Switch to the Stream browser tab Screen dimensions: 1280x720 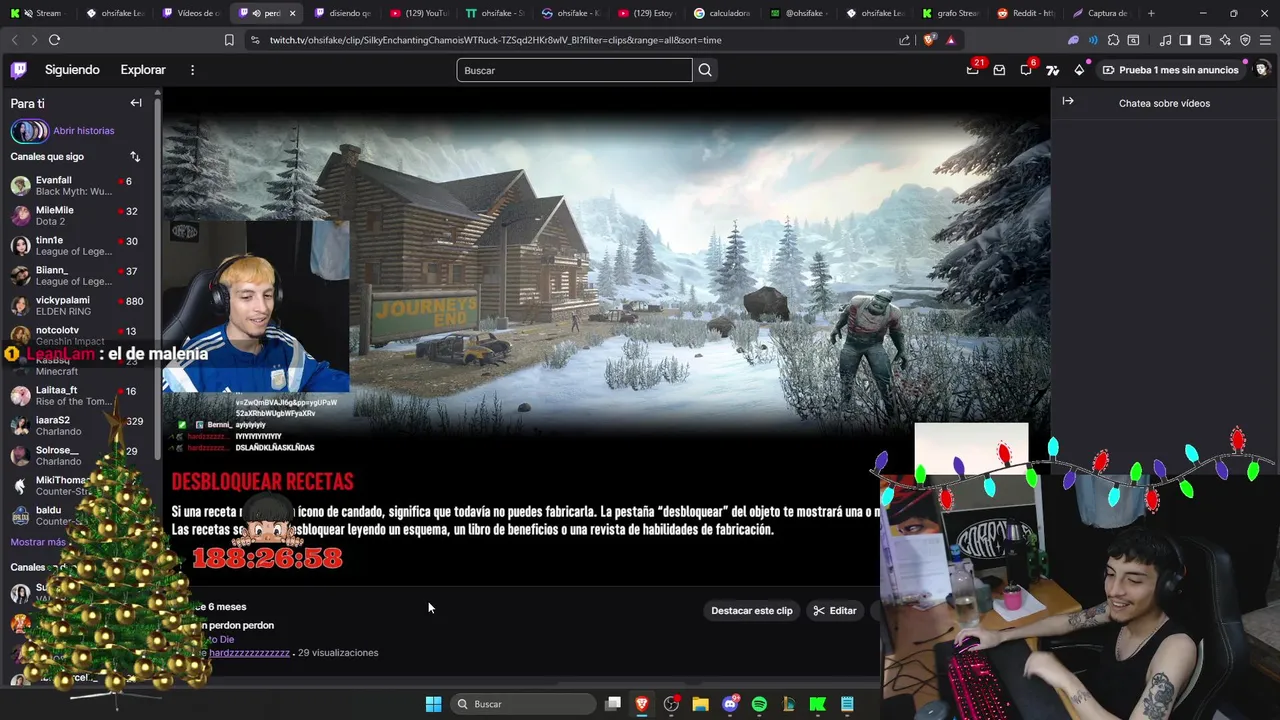coord(40,13)
